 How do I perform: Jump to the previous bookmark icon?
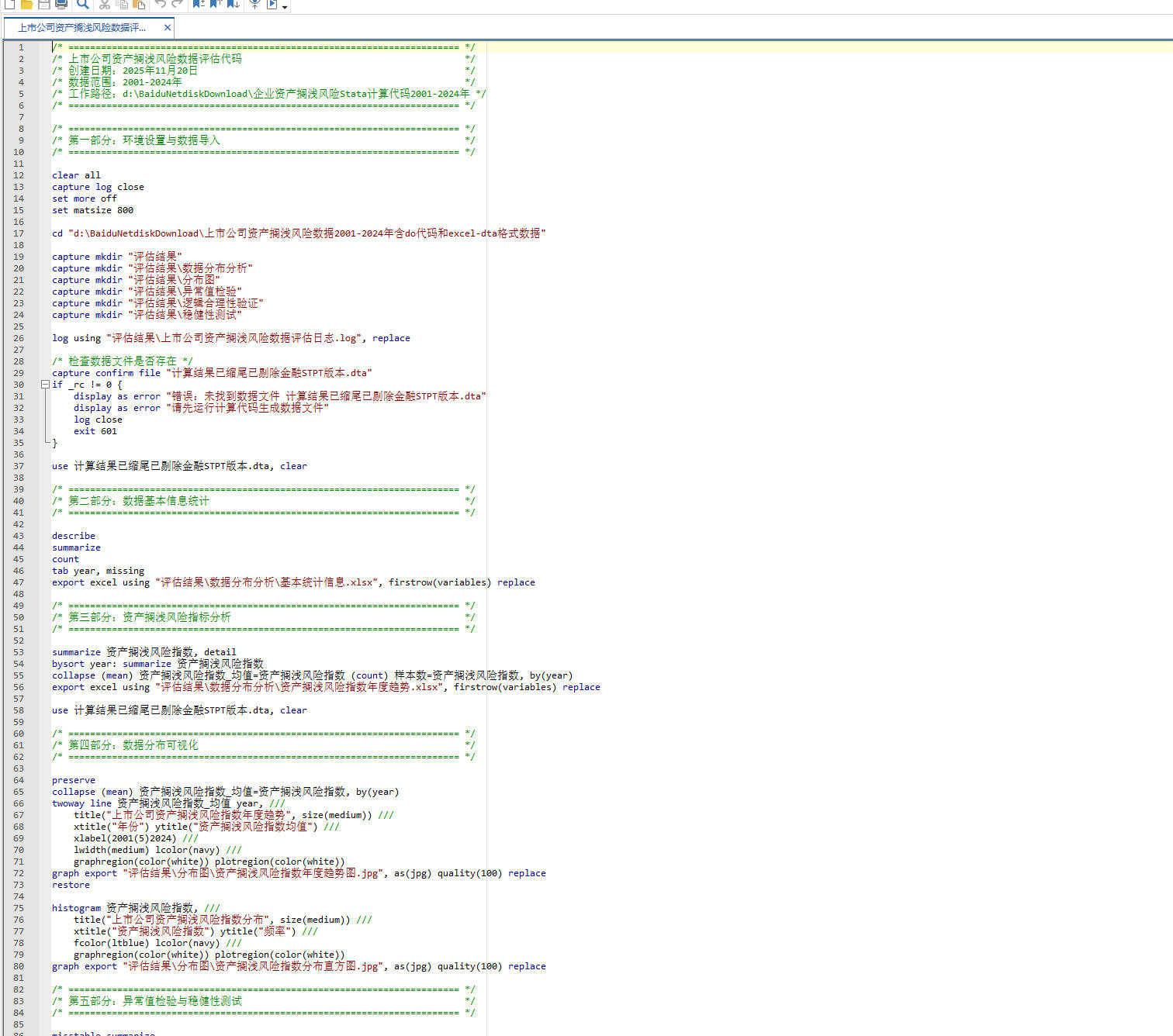216,4
